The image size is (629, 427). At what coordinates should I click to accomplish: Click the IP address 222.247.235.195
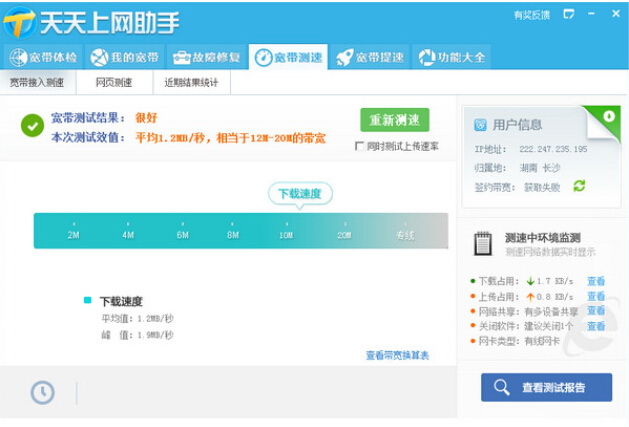[x=553, y=149]
